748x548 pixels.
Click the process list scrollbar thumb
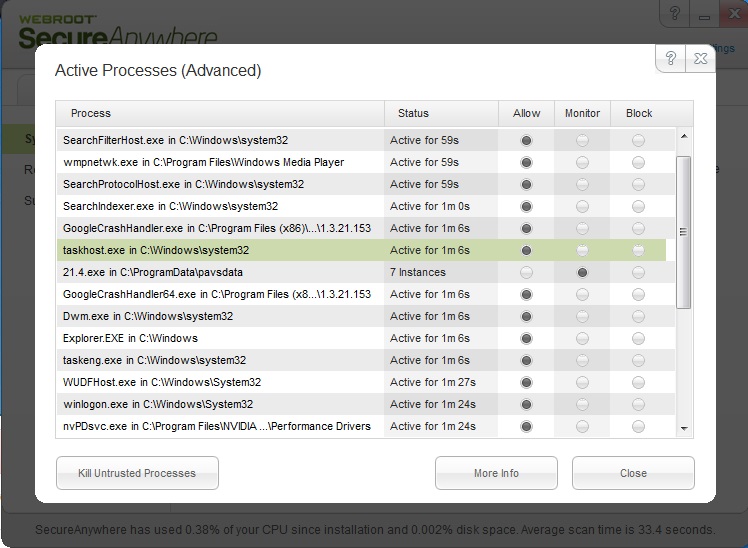click(x=684, y=232)
